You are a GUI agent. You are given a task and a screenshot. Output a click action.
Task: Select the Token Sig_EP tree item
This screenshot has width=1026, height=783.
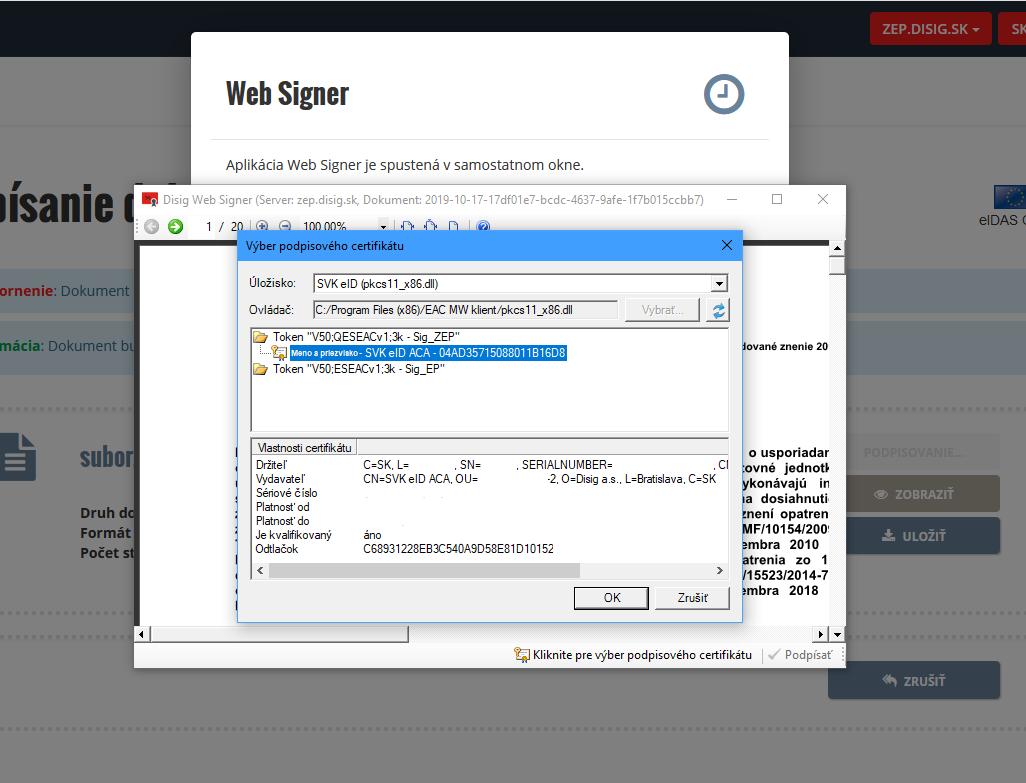[x=358, y=369]
